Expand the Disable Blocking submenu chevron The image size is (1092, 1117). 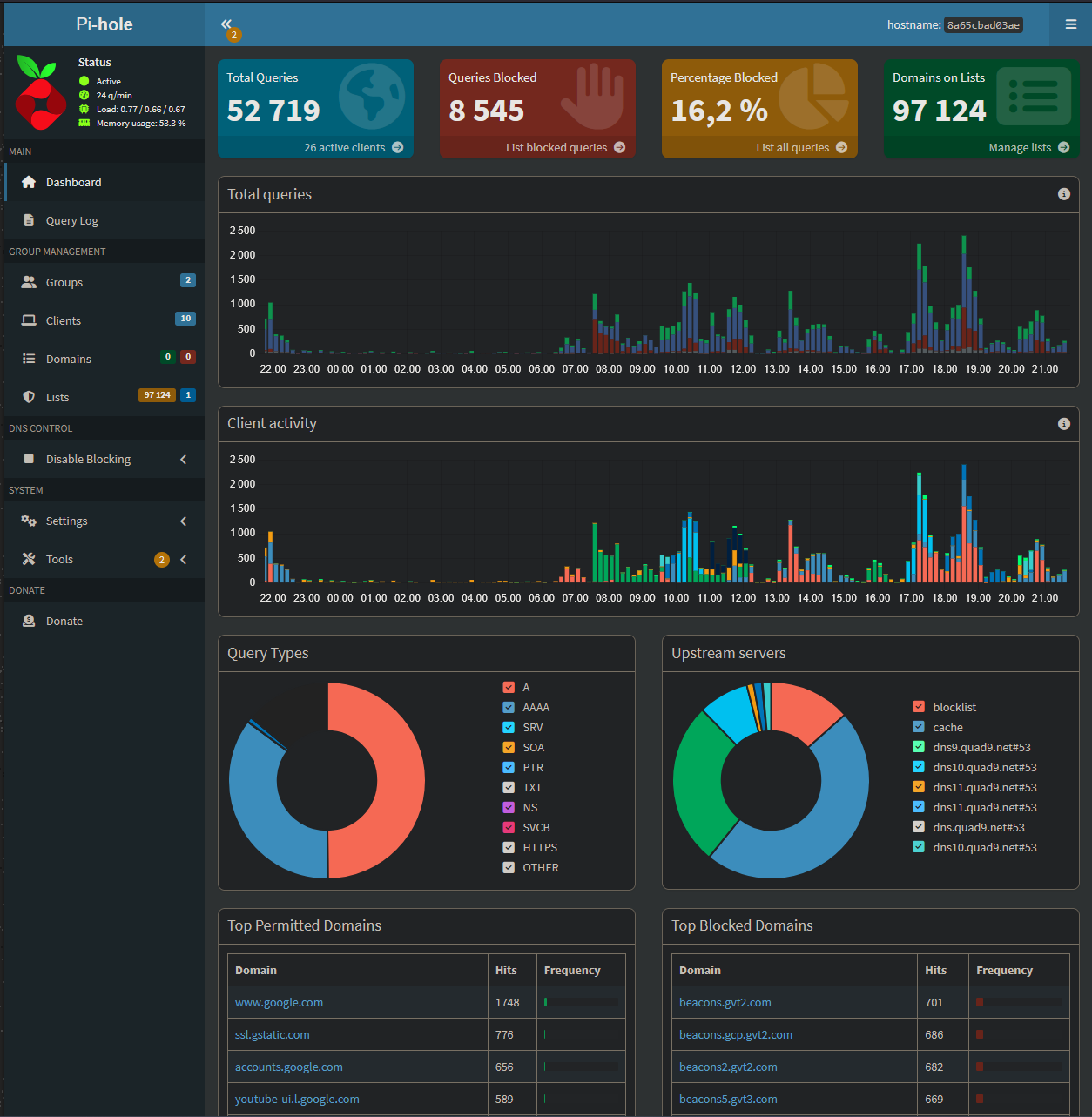click(x=184, y=459)
